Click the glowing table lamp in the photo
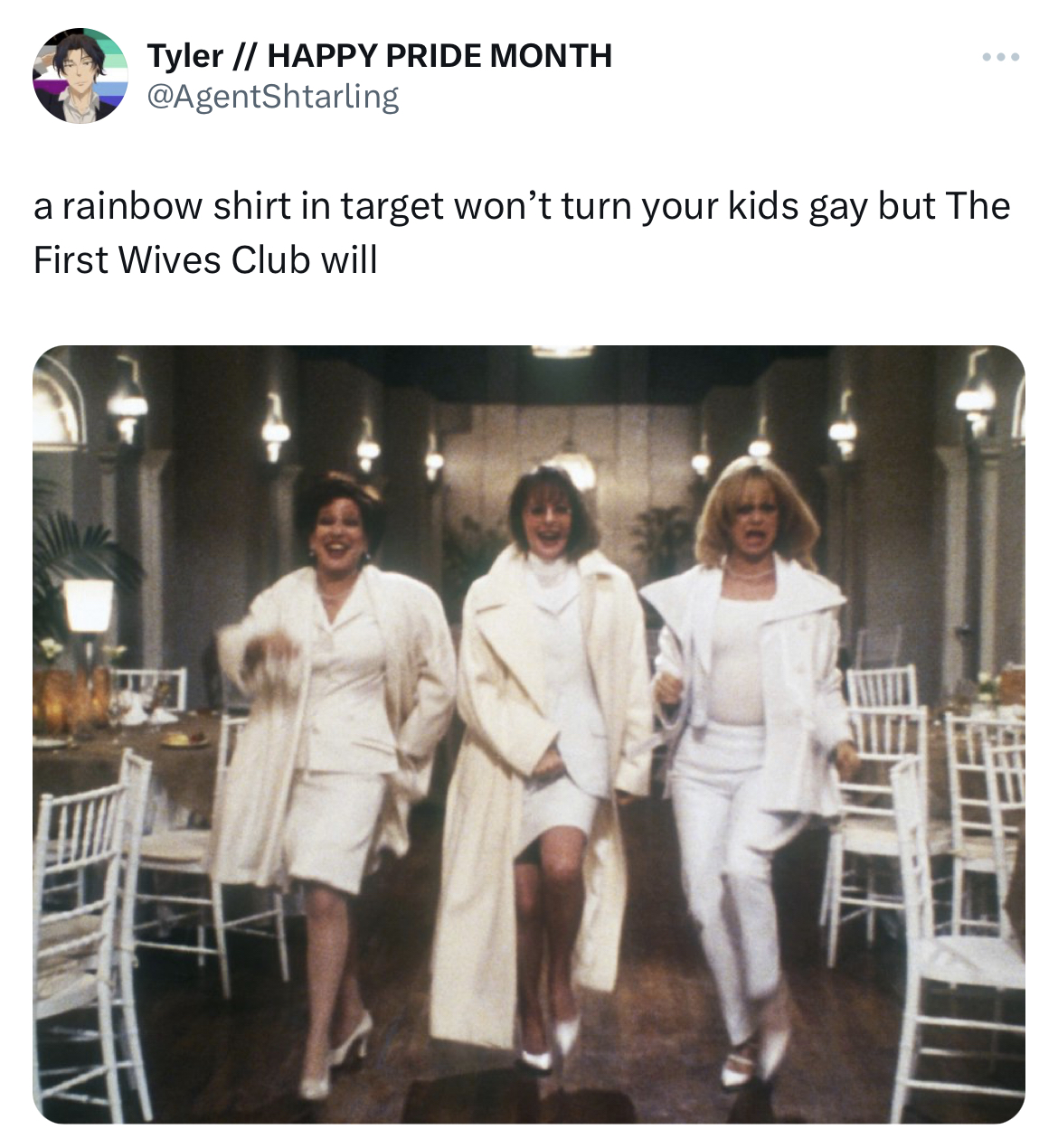Image resolution: width=1058 pixels, height=1148 pixels. tap(88, 606)
